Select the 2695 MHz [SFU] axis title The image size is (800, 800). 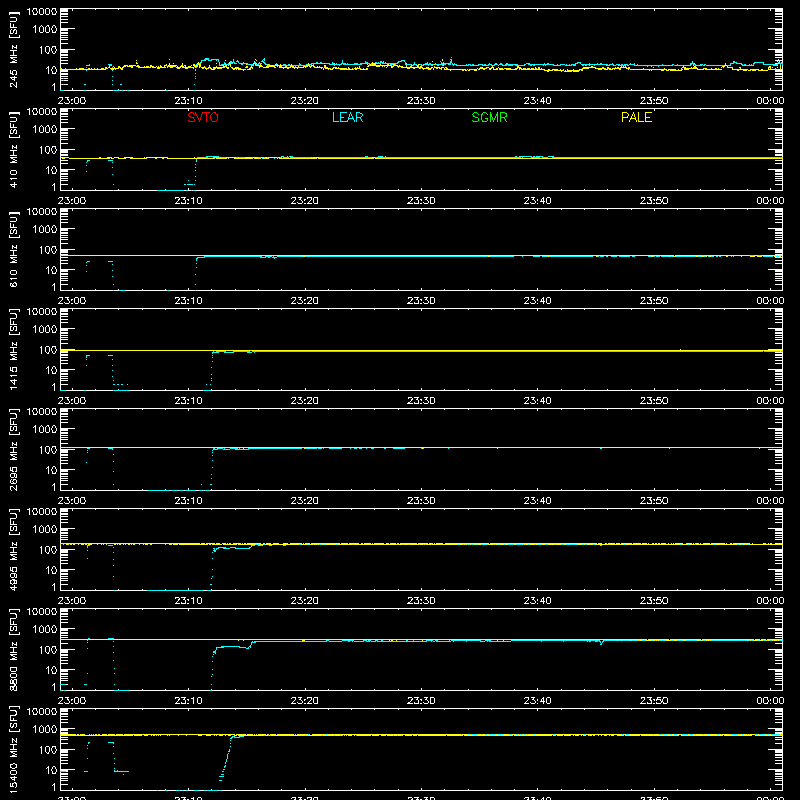pos(13,449)
